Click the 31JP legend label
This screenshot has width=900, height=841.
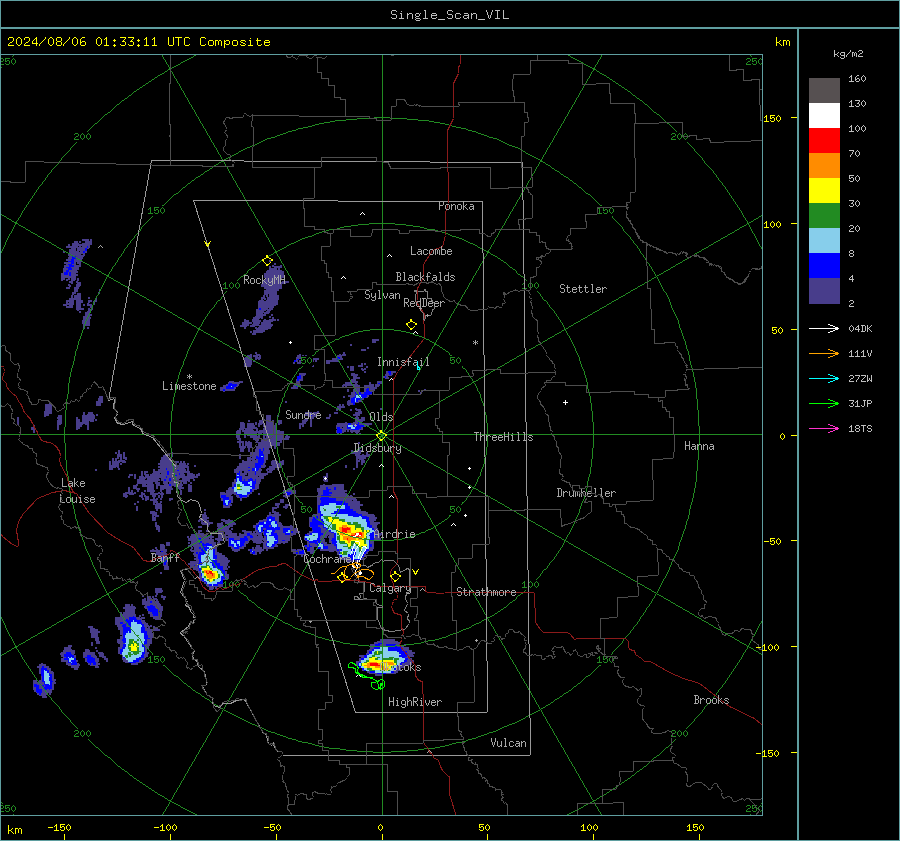click(860, 404)
